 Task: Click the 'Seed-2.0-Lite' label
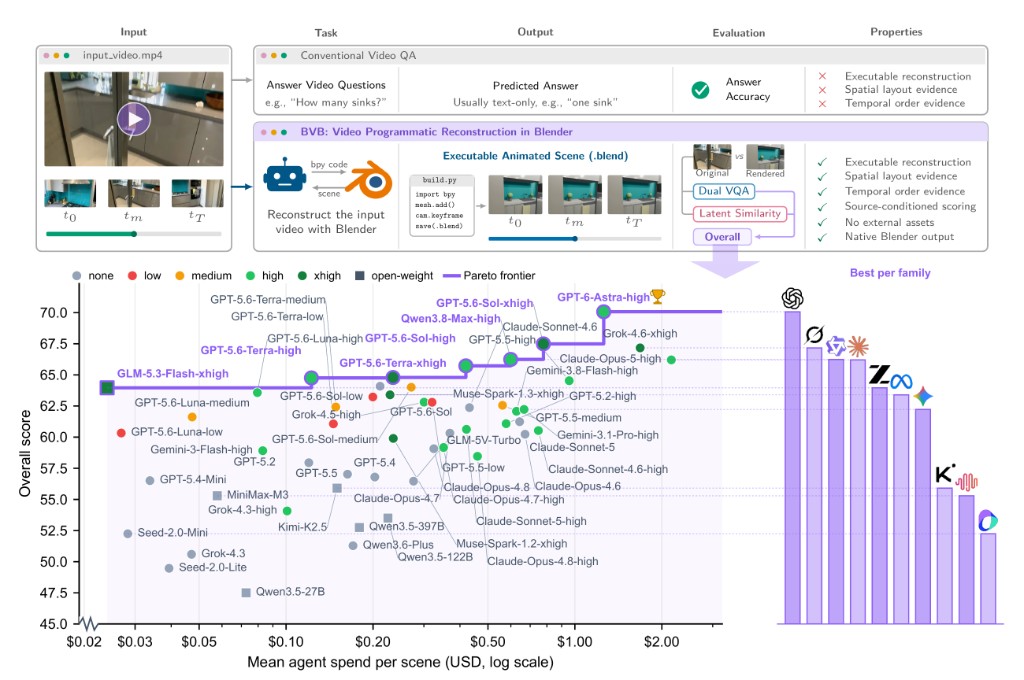pyautogui.click(x=213, y=567)
